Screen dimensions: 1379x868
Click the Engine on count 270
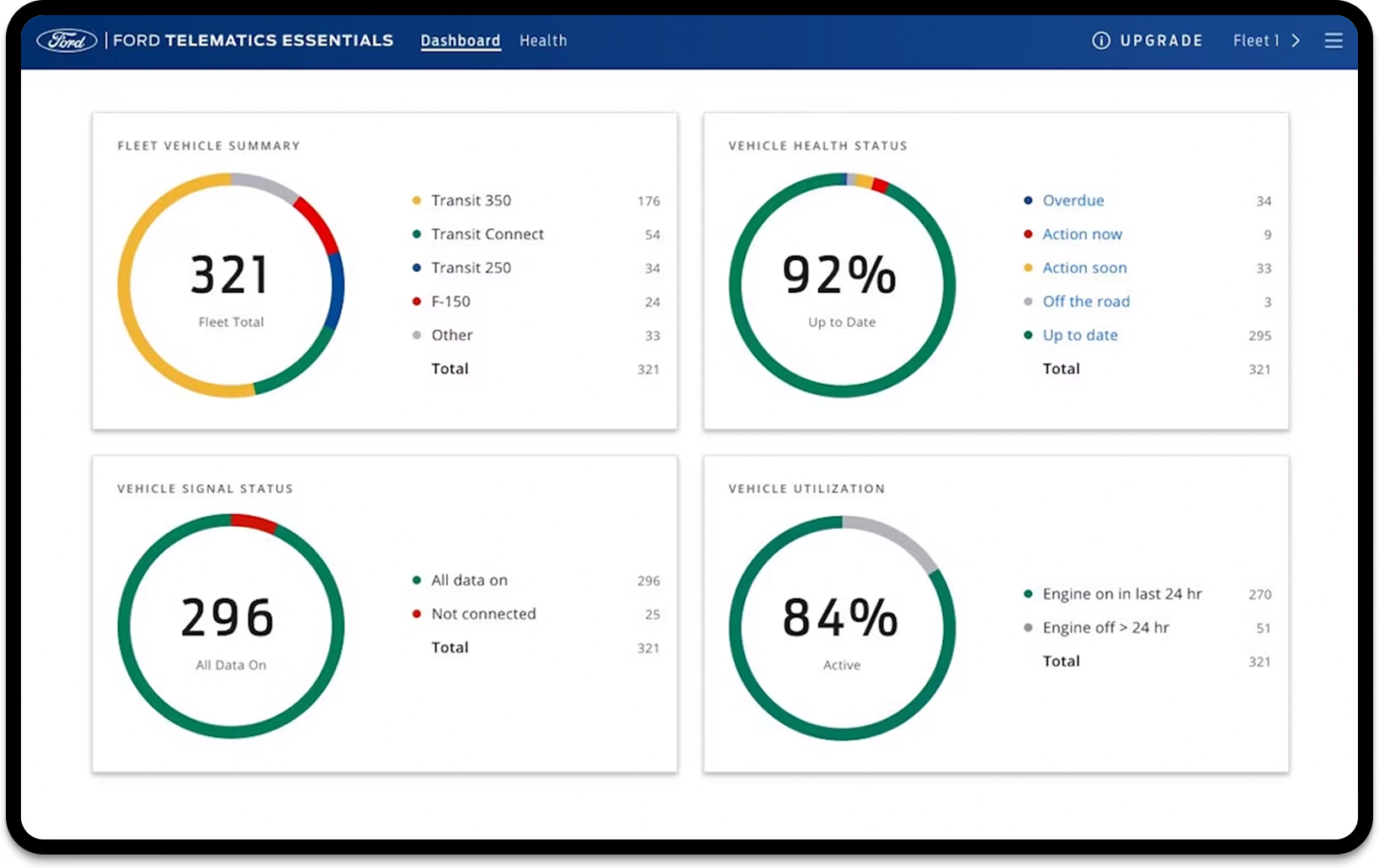[1259, 594]
